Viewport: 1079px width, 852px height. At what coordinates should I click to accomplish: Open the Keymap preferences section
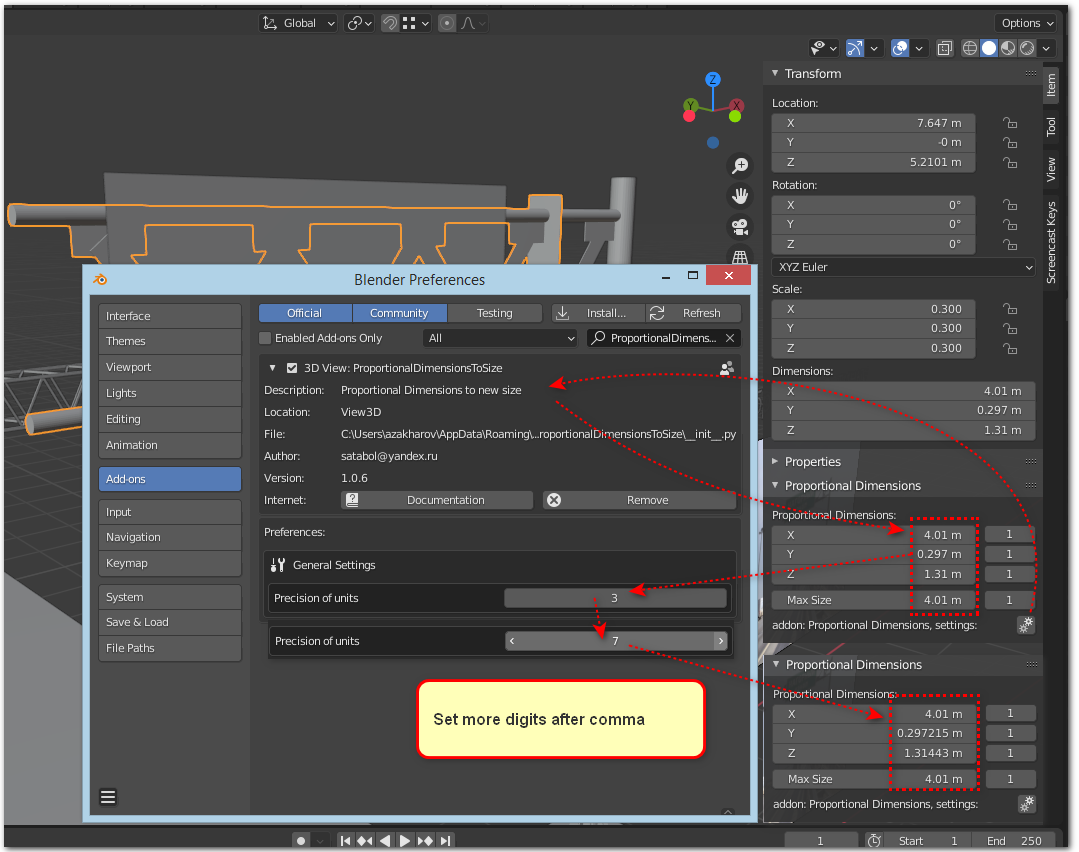pos(170,563)
